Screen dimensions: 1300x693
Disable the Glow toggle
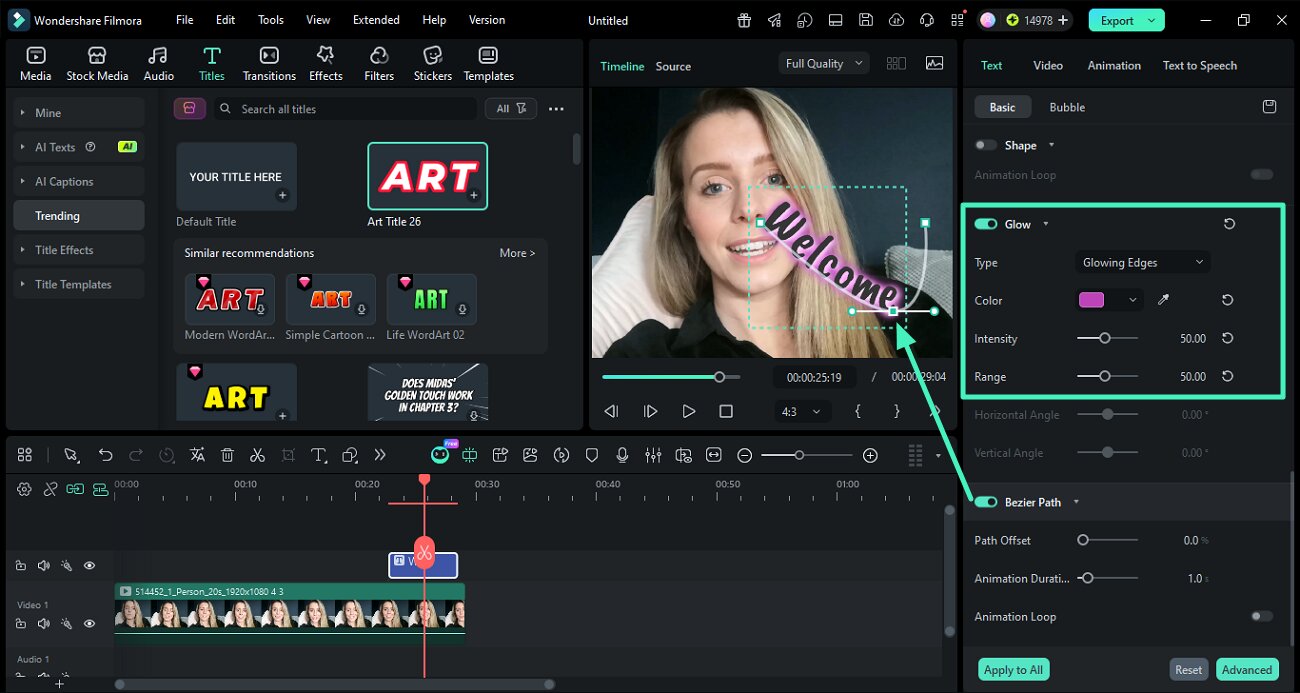click(x=986, y=224)
